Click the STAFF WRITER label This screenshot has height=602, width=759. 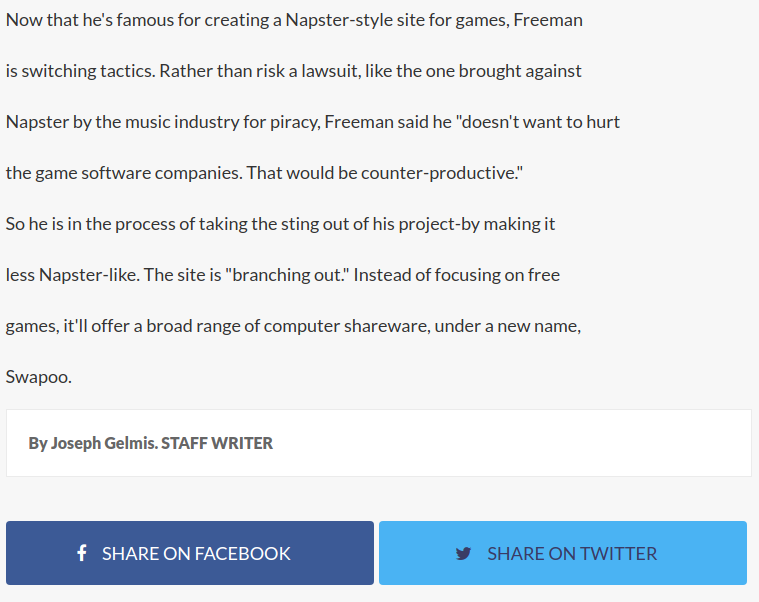coord(217,443)
